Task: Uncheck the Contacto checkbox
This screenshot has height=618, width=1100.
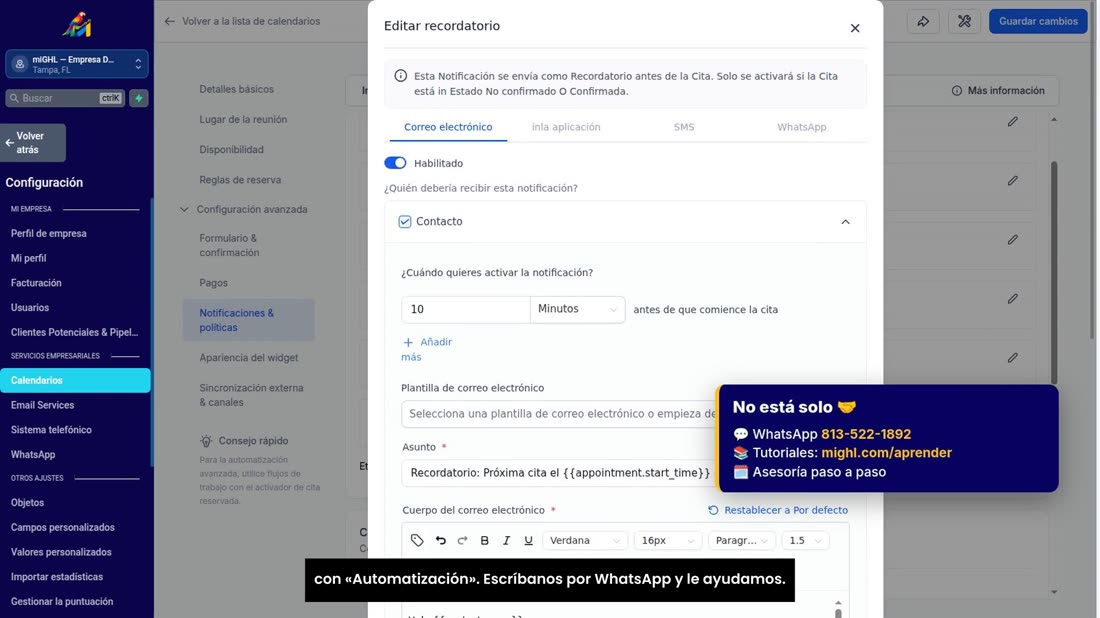Action: [x=405, y=222]
